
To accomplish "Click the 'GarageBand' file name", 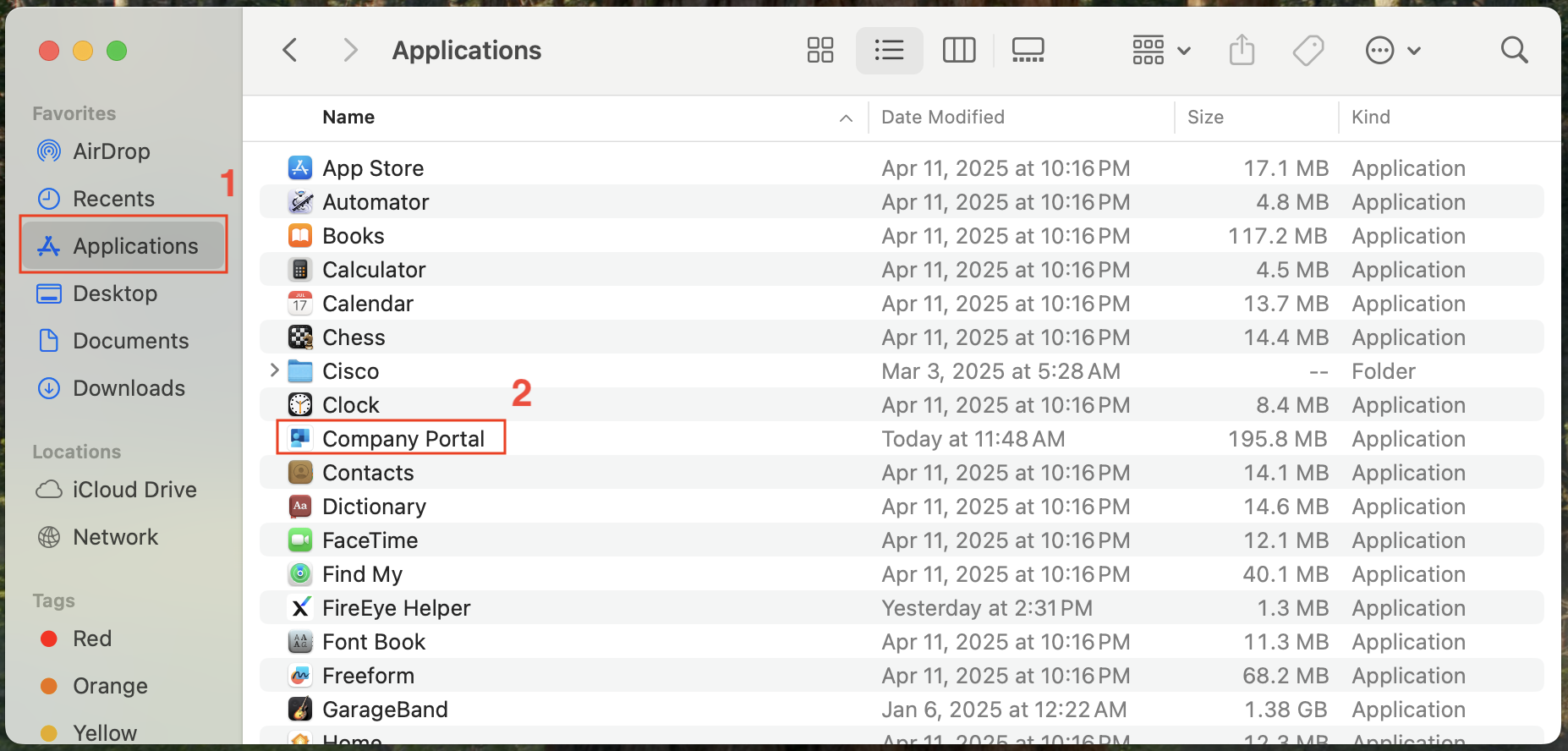I will pos(385,710).
